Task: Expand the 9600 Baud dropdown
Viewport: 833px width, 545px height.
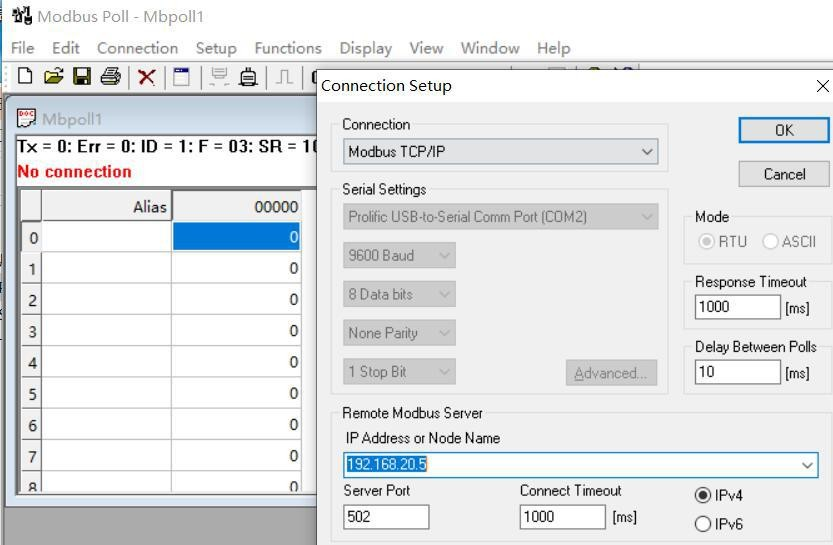Action: tap(445, 256)
